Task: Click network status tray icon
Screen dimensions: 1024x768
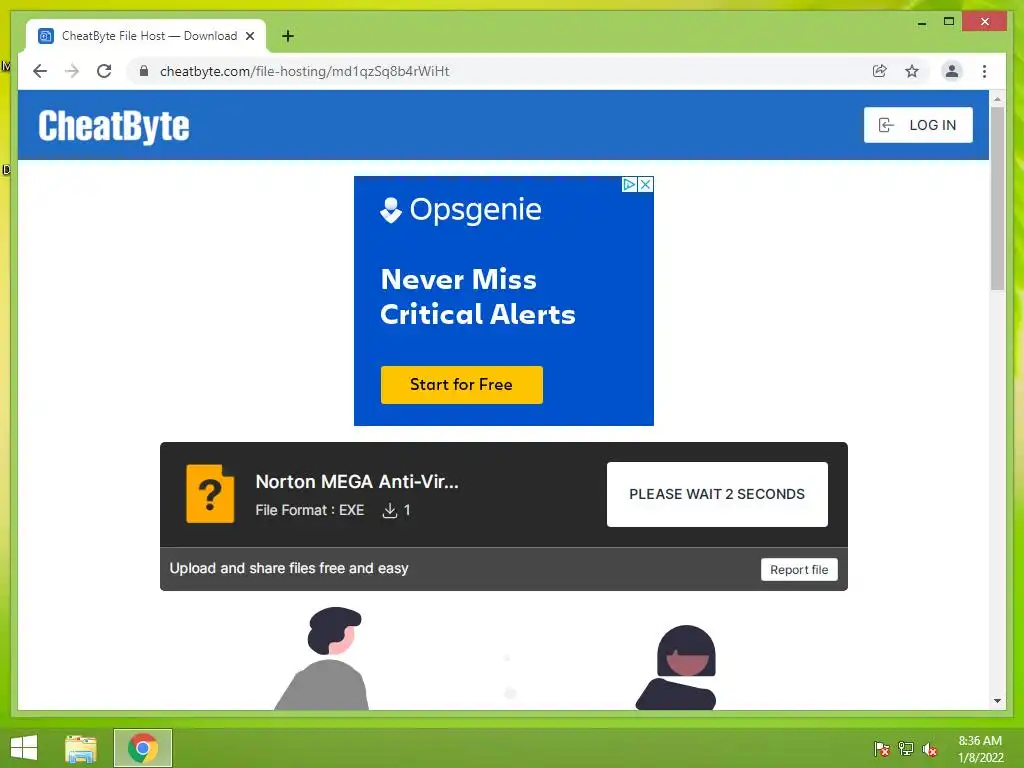Action: pos(906,748)
